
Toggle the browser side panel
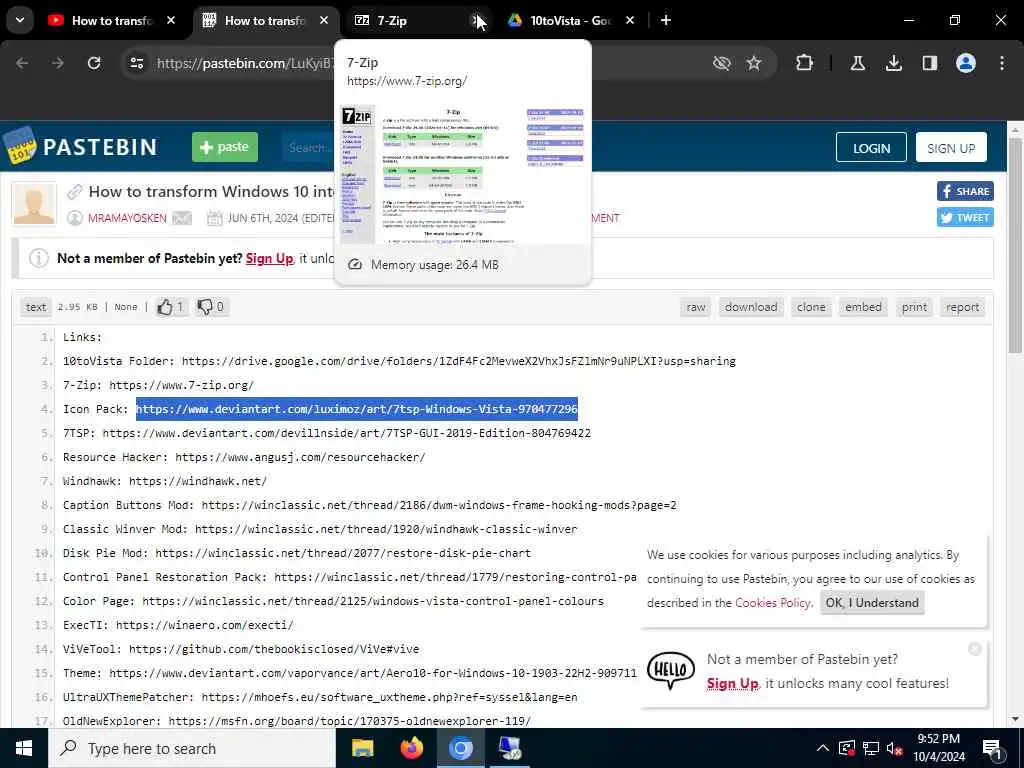click(929, 63)
